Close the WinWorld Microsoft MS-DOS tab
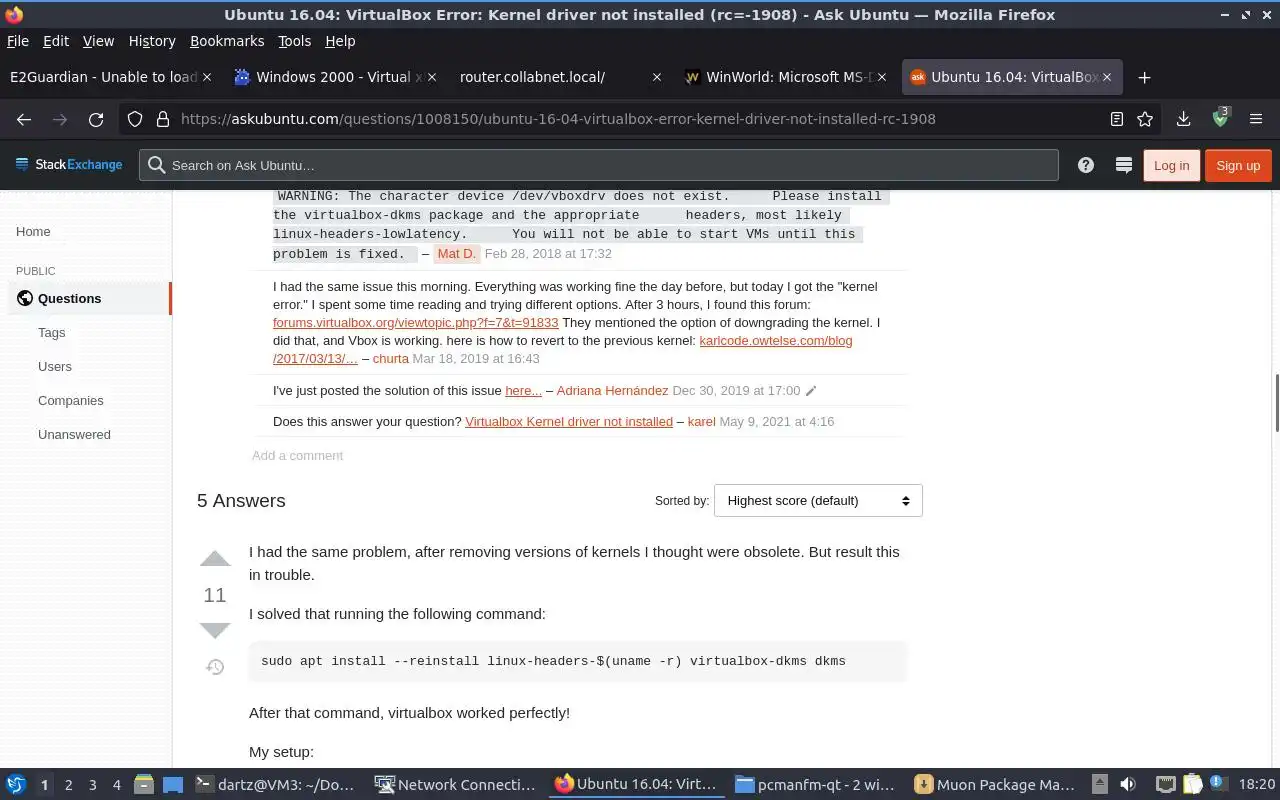This screenshot has width=1280, height=800. (x=882, y=77)
